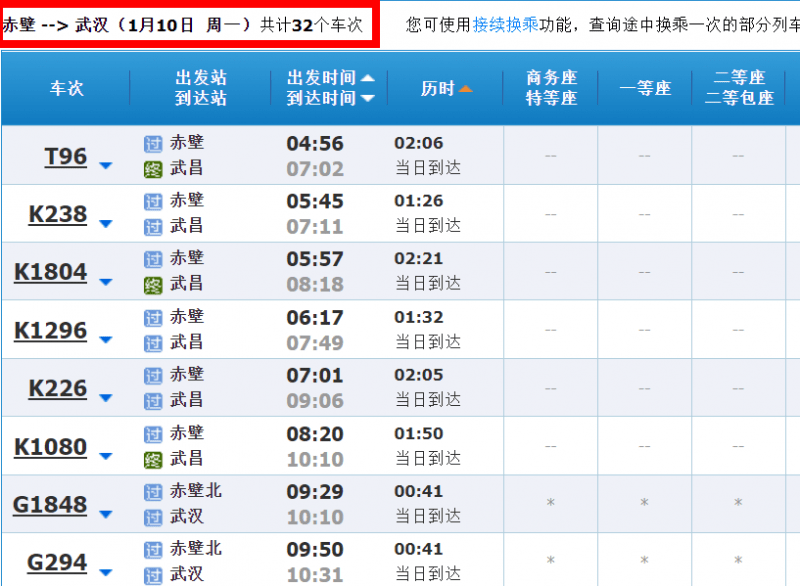The height and width of the screenshot is (586, 800).
Task: Click the pass-through icon beside 赤壁 for K226
Action: point(153,376)
